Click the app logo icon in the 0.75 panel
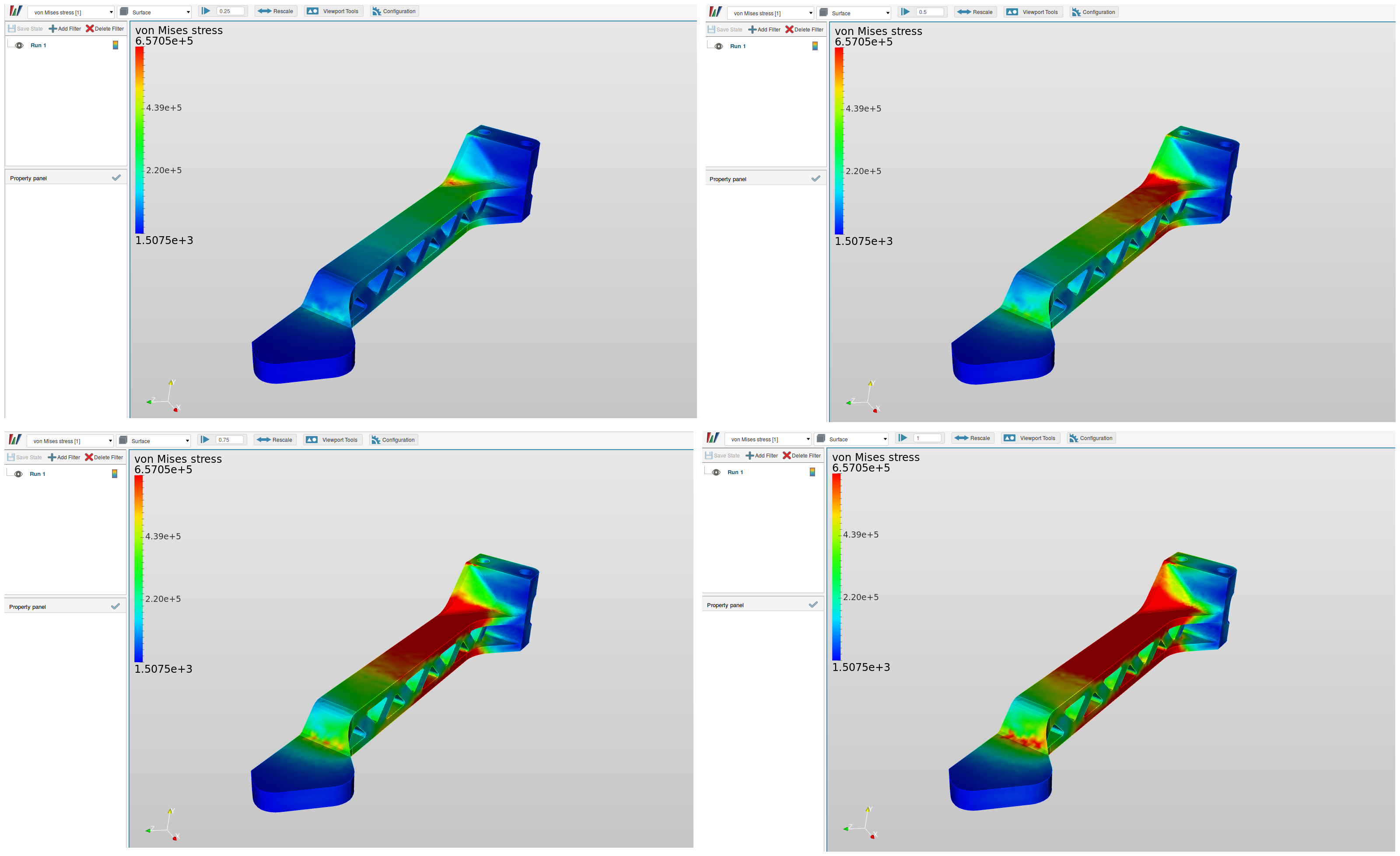The height and width of the screenshot is (856, 1400). pos(15,440)
